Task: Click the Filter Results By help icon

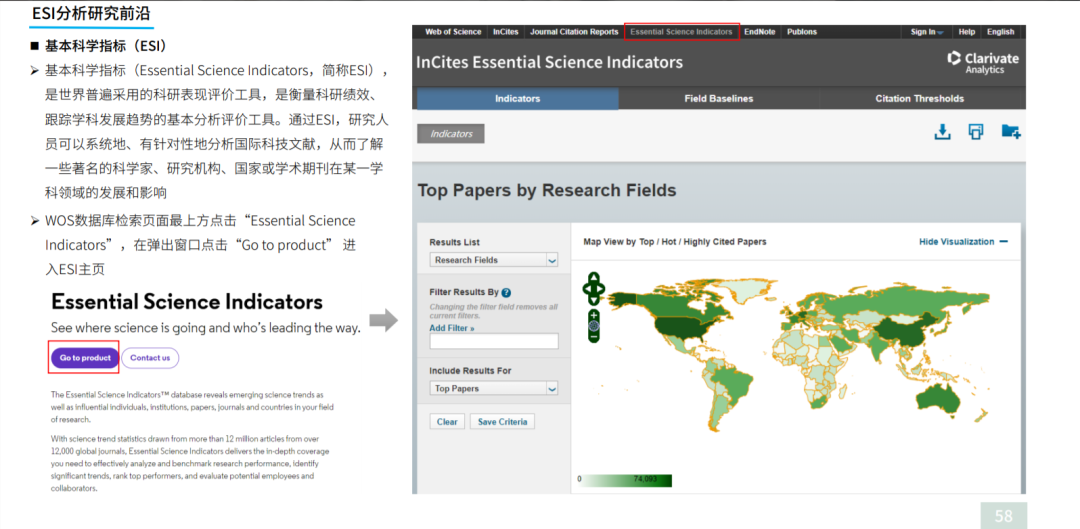Action: (507, 292)
